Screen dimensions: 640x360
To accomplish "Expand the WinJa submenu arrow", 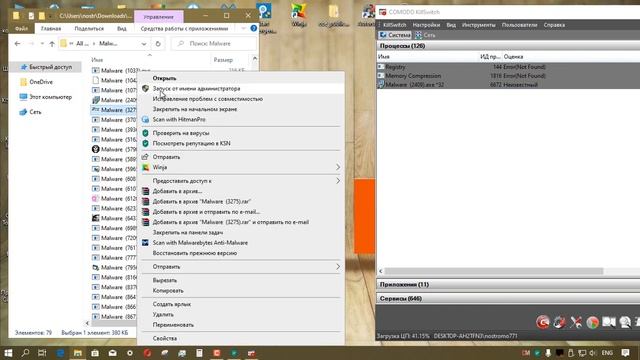I will [x=338, y=167].
